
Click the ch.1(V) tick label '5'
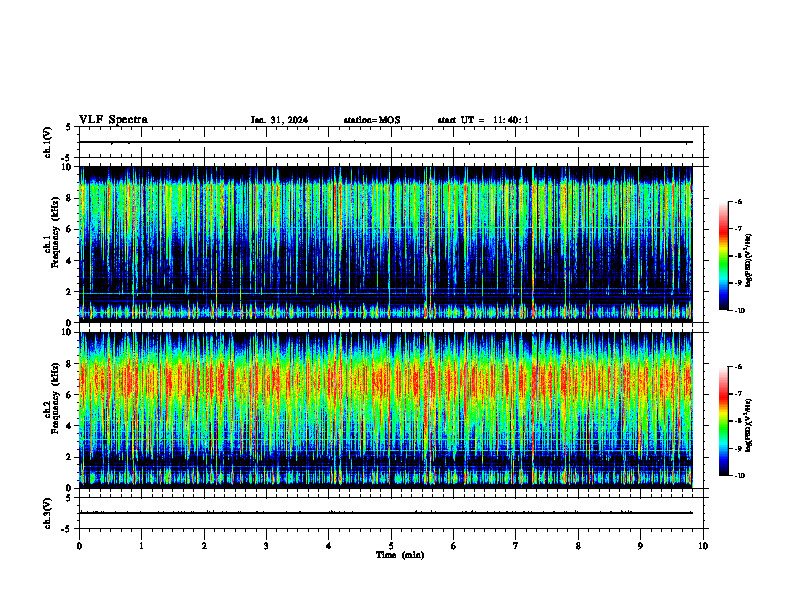[x=69, y=127]
